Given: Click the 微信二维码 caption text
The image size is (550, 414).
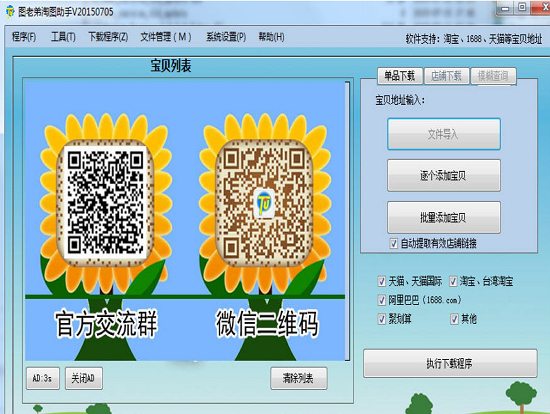Looking at the screenshot, I should pyautogui.click(x=267, y=323).
